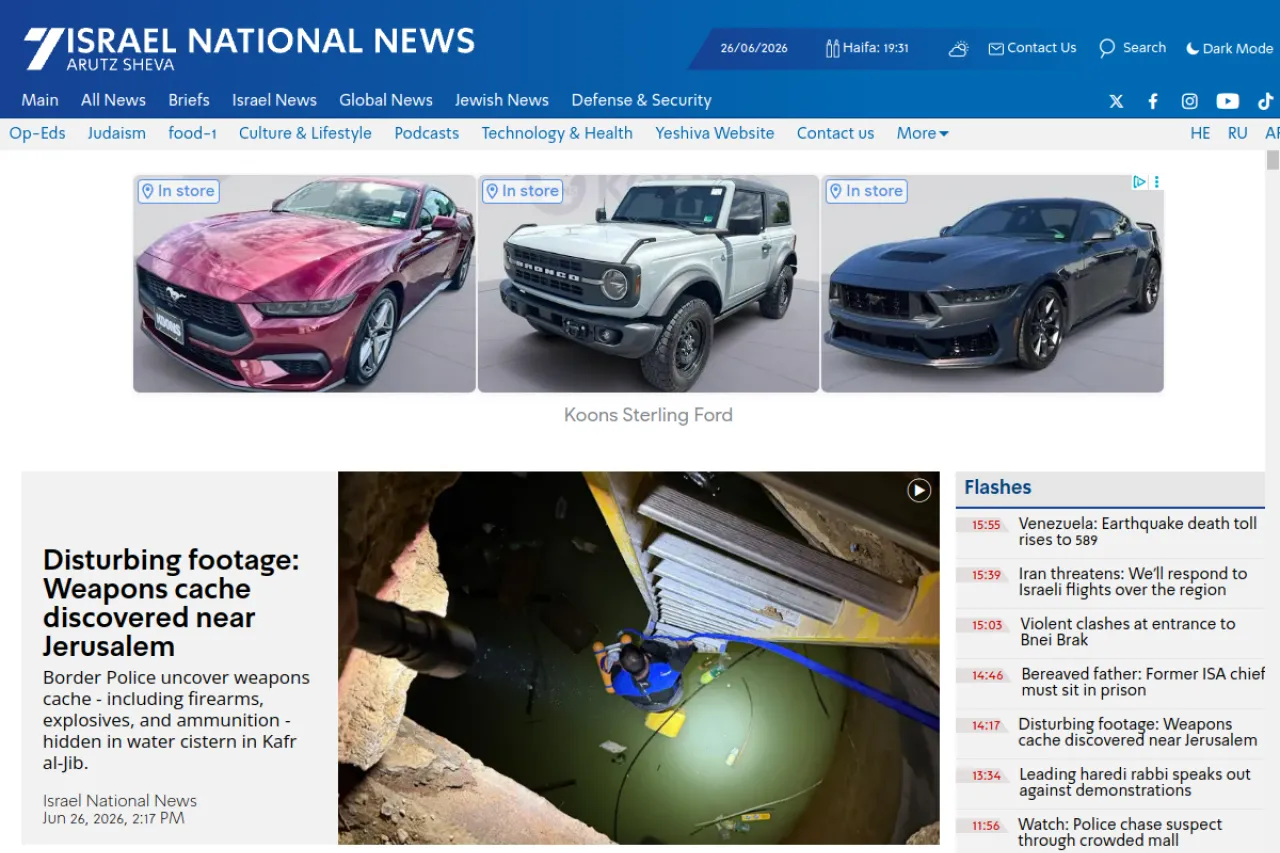
Task: Open the Jewish News section
Action: pyautogui.click(x=502, y=100)
